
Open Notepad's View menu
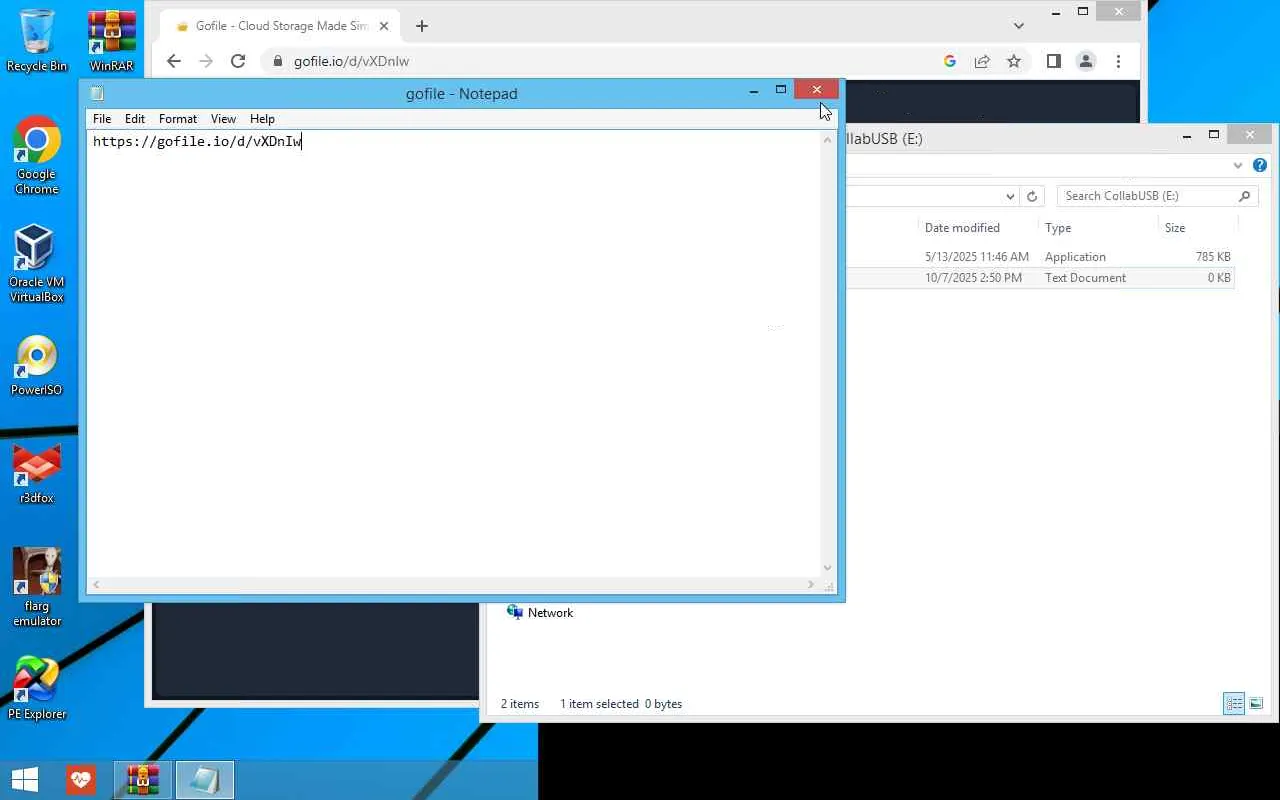coord(223,119)
